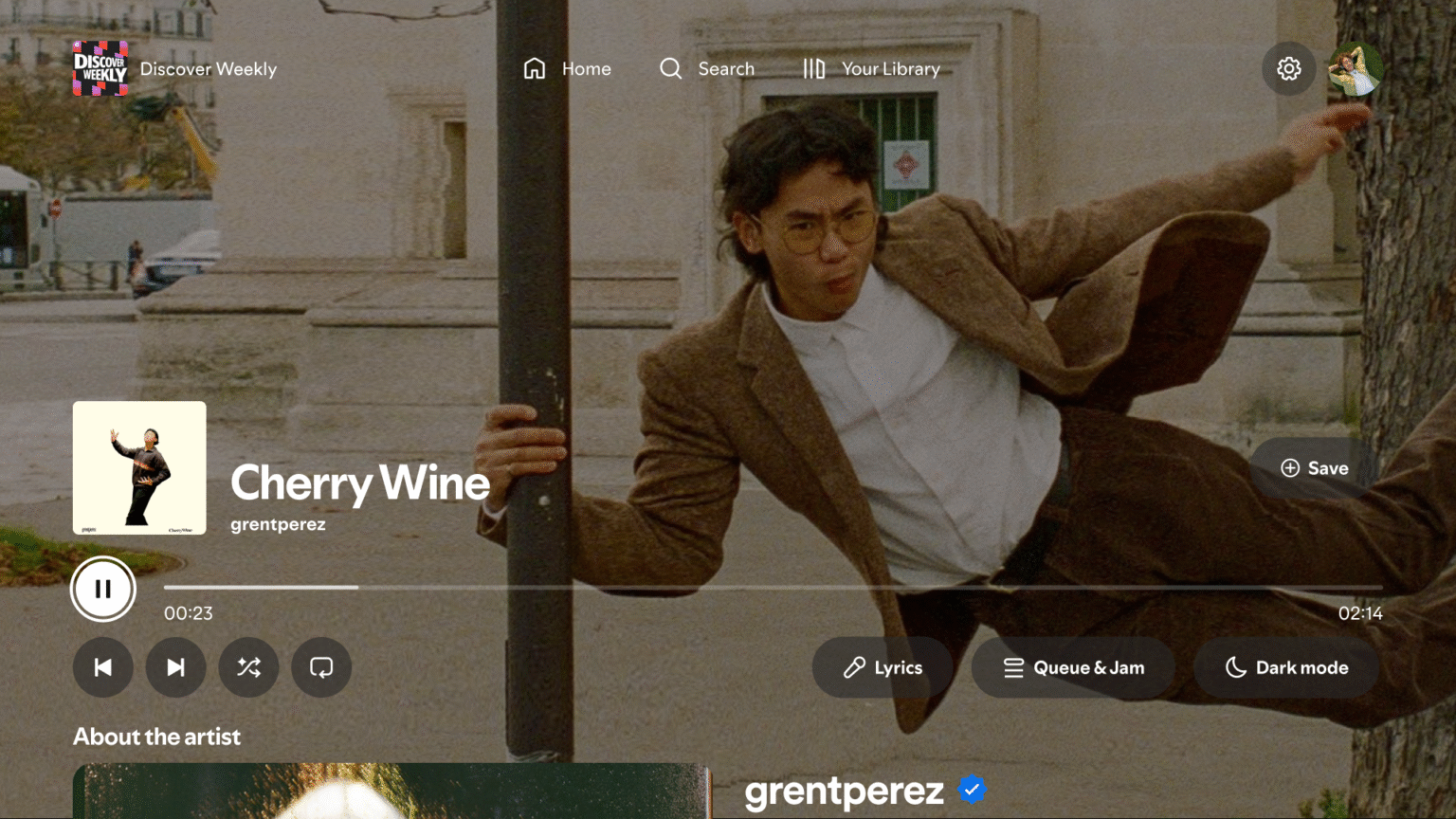Enable shuffle playback
The height and width of the screenshot is (819, 1456).
(x=248, y=667)
